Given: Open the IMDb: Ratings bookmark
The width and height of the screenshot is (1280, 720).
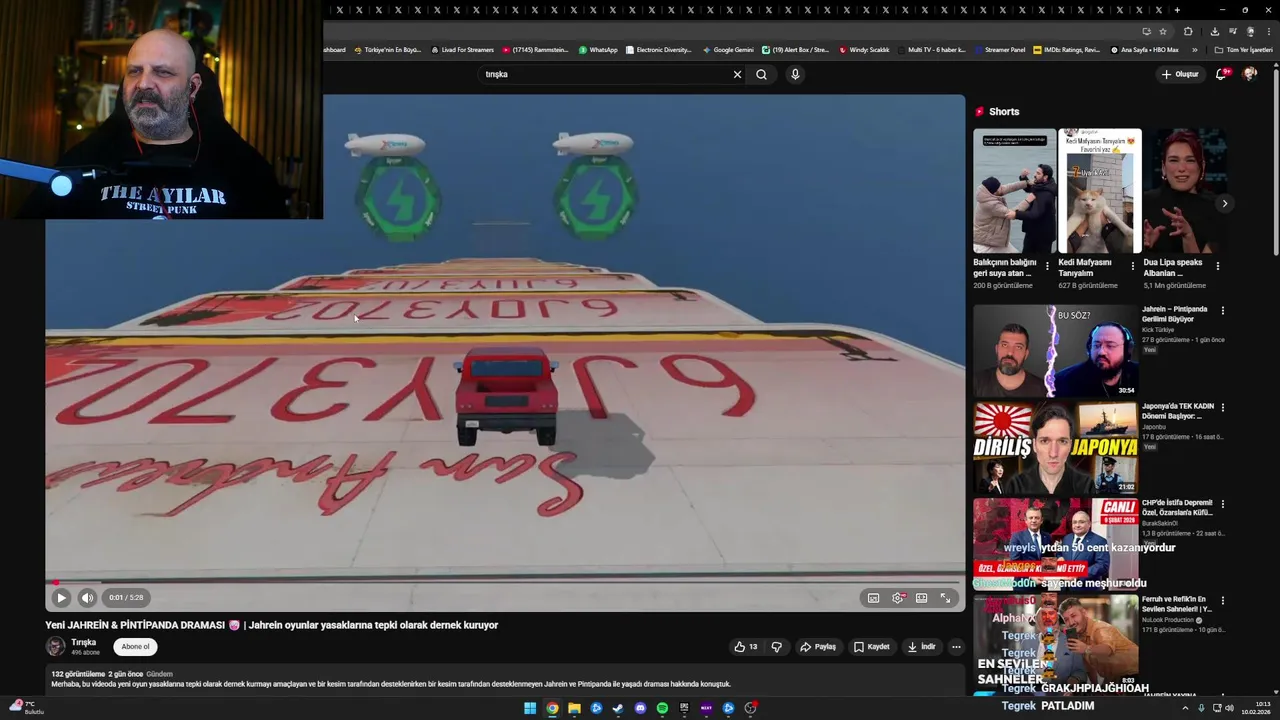Looking at the screenshot, I should (1067, 49).
